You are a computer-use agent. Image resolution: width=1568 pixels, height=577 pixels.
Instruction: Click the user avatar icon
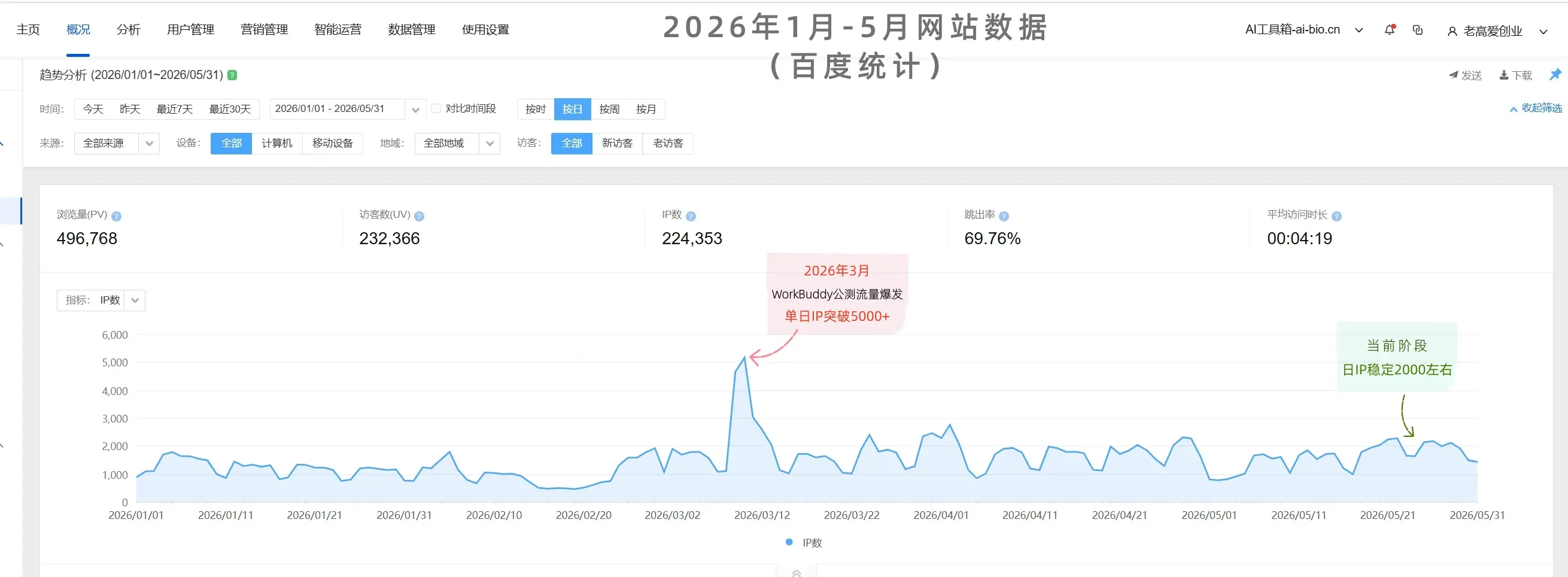pos(1452,31)
